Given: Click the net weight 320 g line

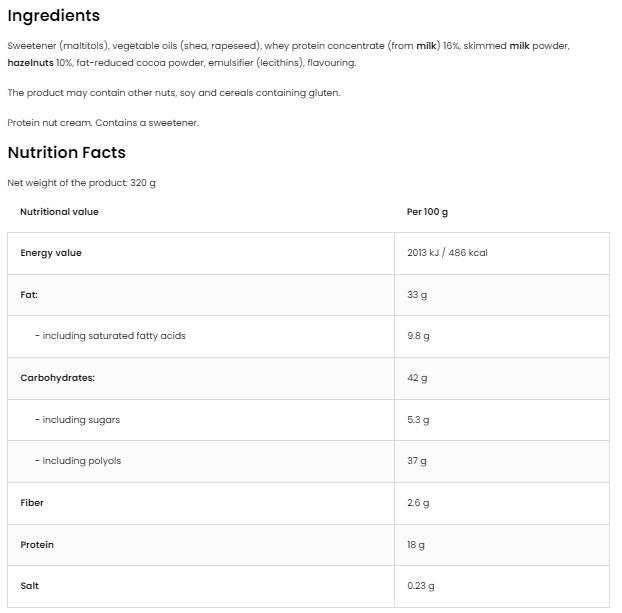Looking at the screenshot, I should pos(81,182).
